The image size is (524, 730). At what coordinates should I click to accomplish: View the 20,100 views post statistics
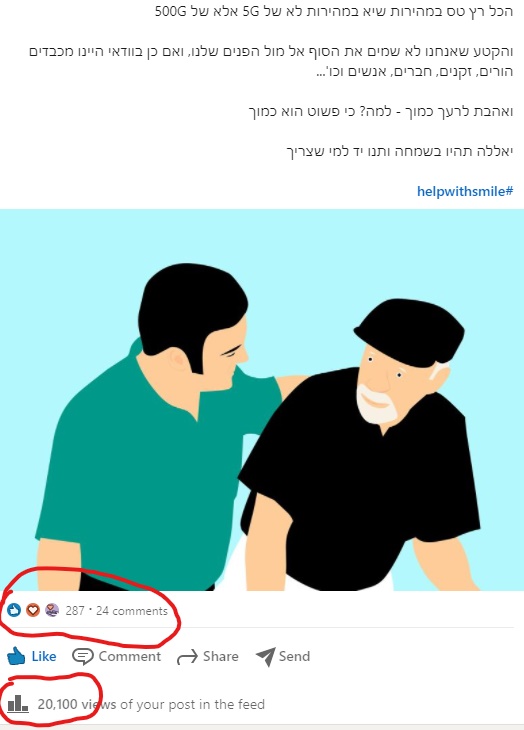(151, 704)
